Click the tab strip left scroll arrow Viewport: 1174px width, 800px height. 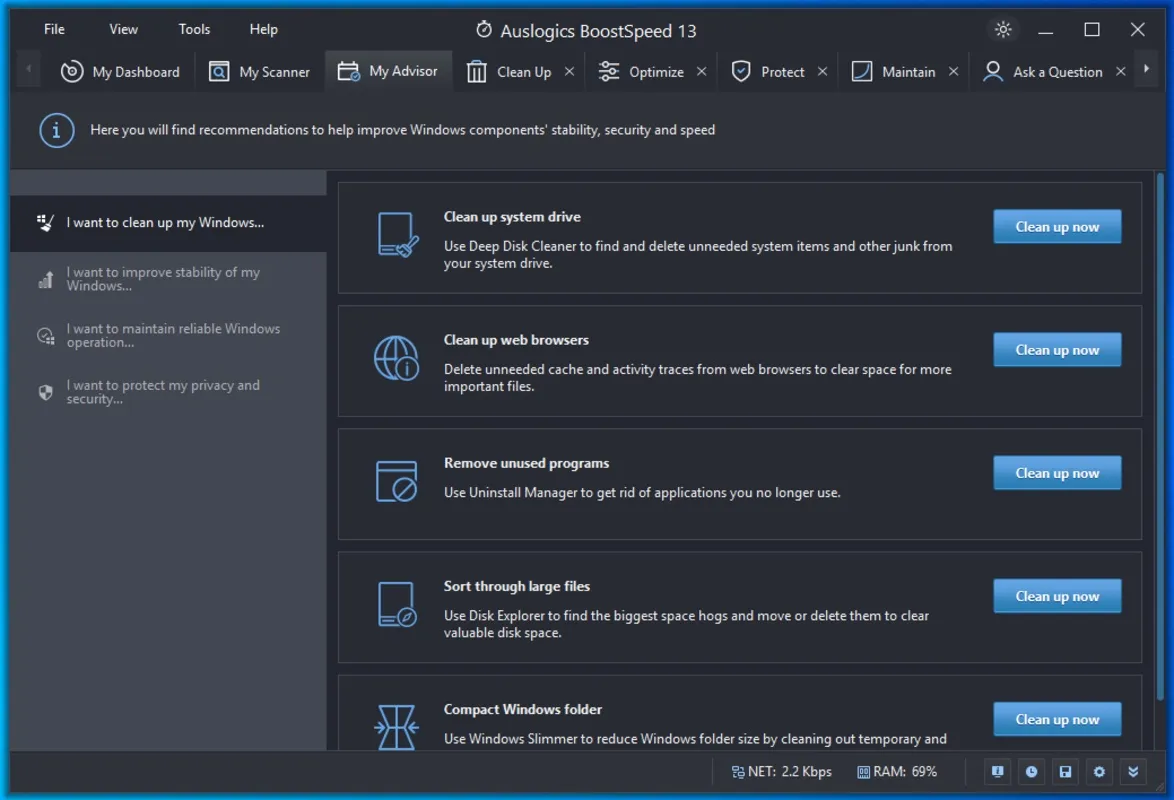[28, 69]
